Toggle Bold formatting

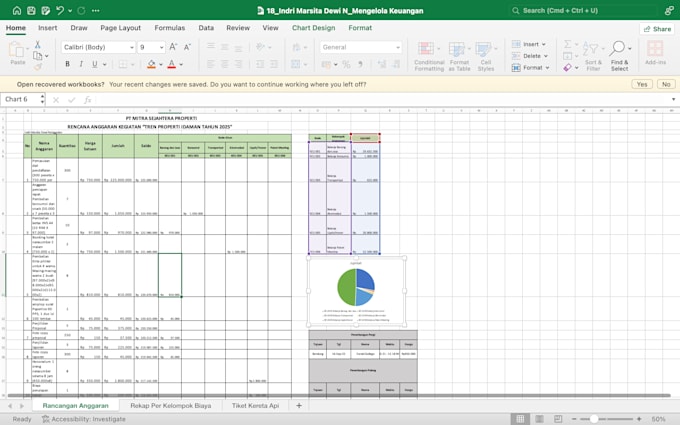click(67, 64)
